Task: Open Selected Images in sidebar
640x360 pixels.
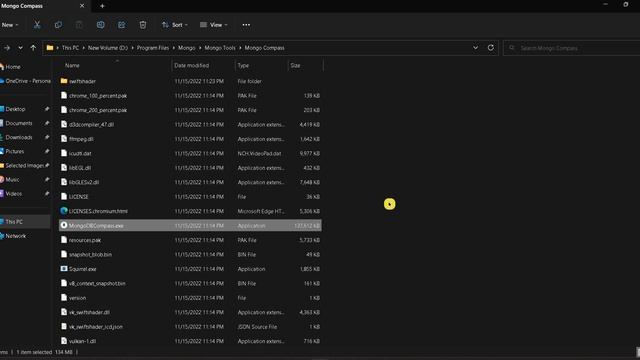Action: coord(24,165)
